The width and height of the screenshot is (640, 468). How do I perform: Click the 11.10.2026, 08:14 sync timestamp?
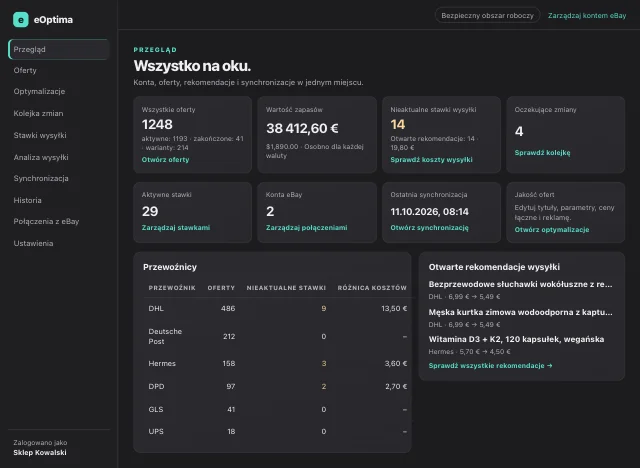pyautogui.click(x=429, y=211)
